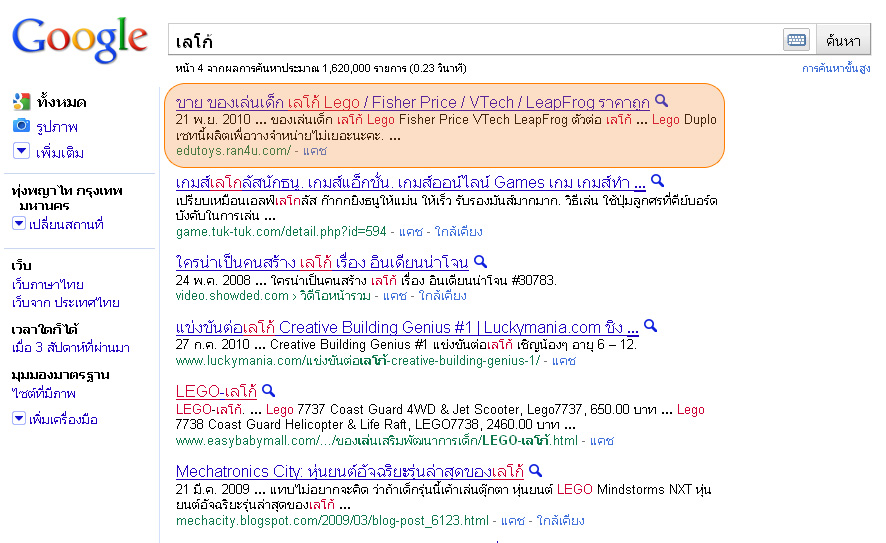Open วิดีโอหน้ารวม breadcrumb of video.showded.com

pos(335,296)
